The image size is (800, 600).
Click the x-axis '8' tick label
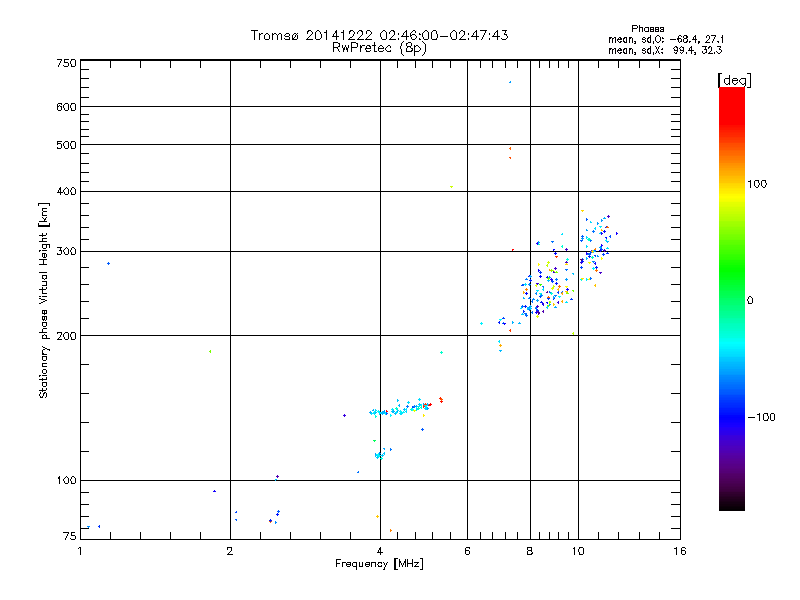(x=530, y=551)
